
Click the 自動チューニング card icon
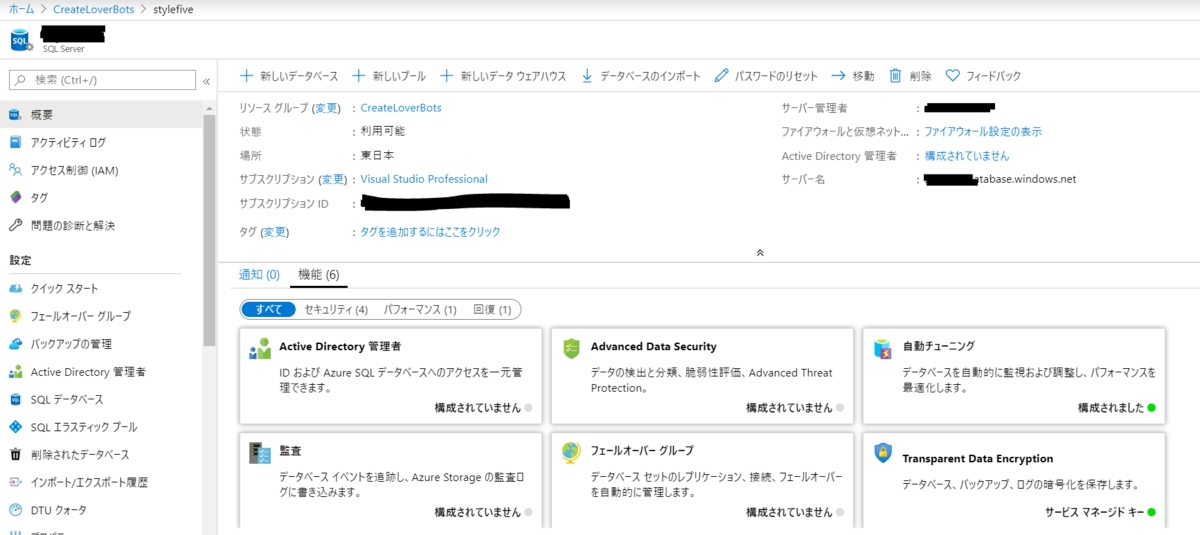click(883, 348)
